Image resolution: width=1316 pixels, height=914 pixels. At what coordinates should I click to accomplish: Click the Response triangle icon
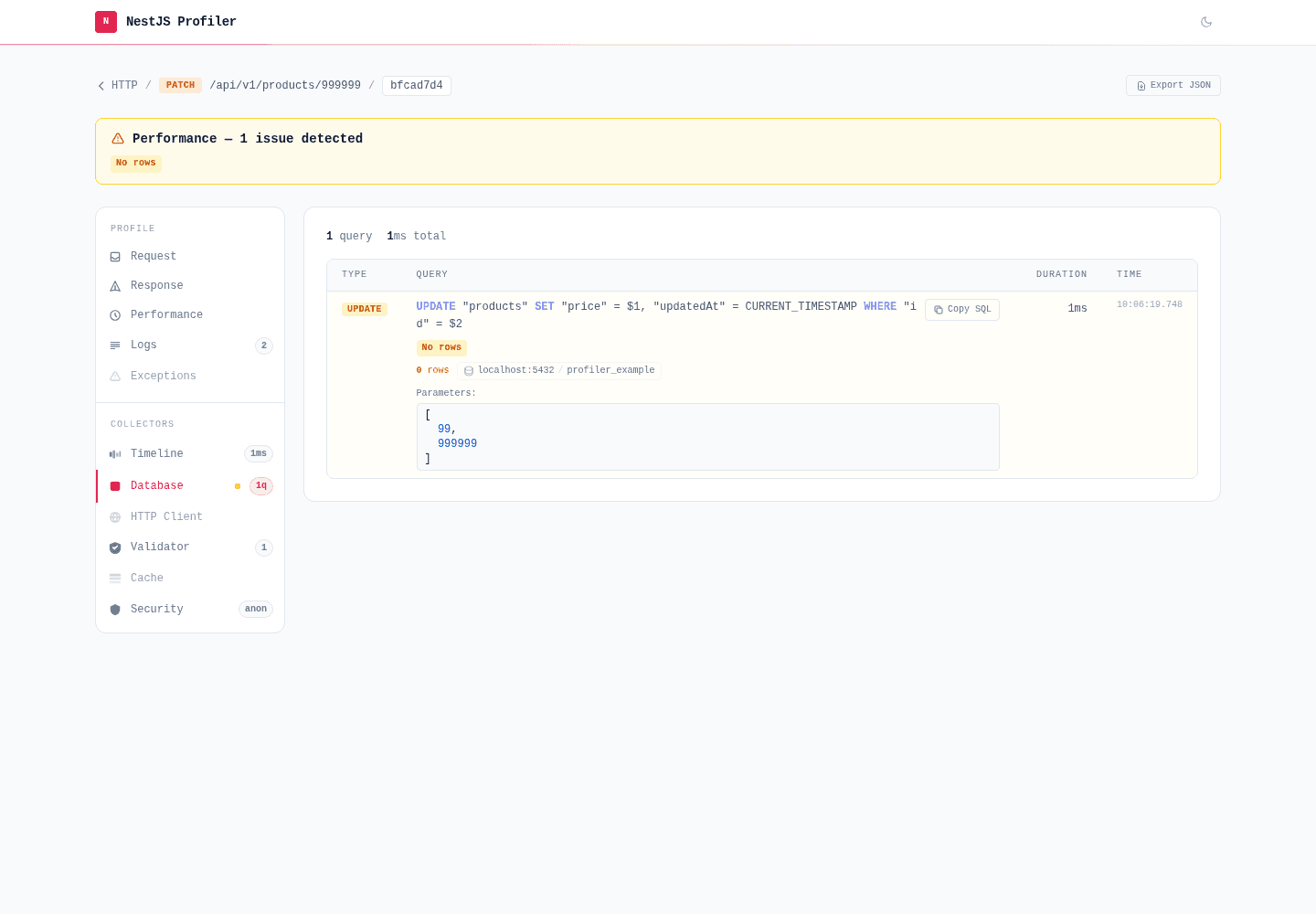point(115,286)
